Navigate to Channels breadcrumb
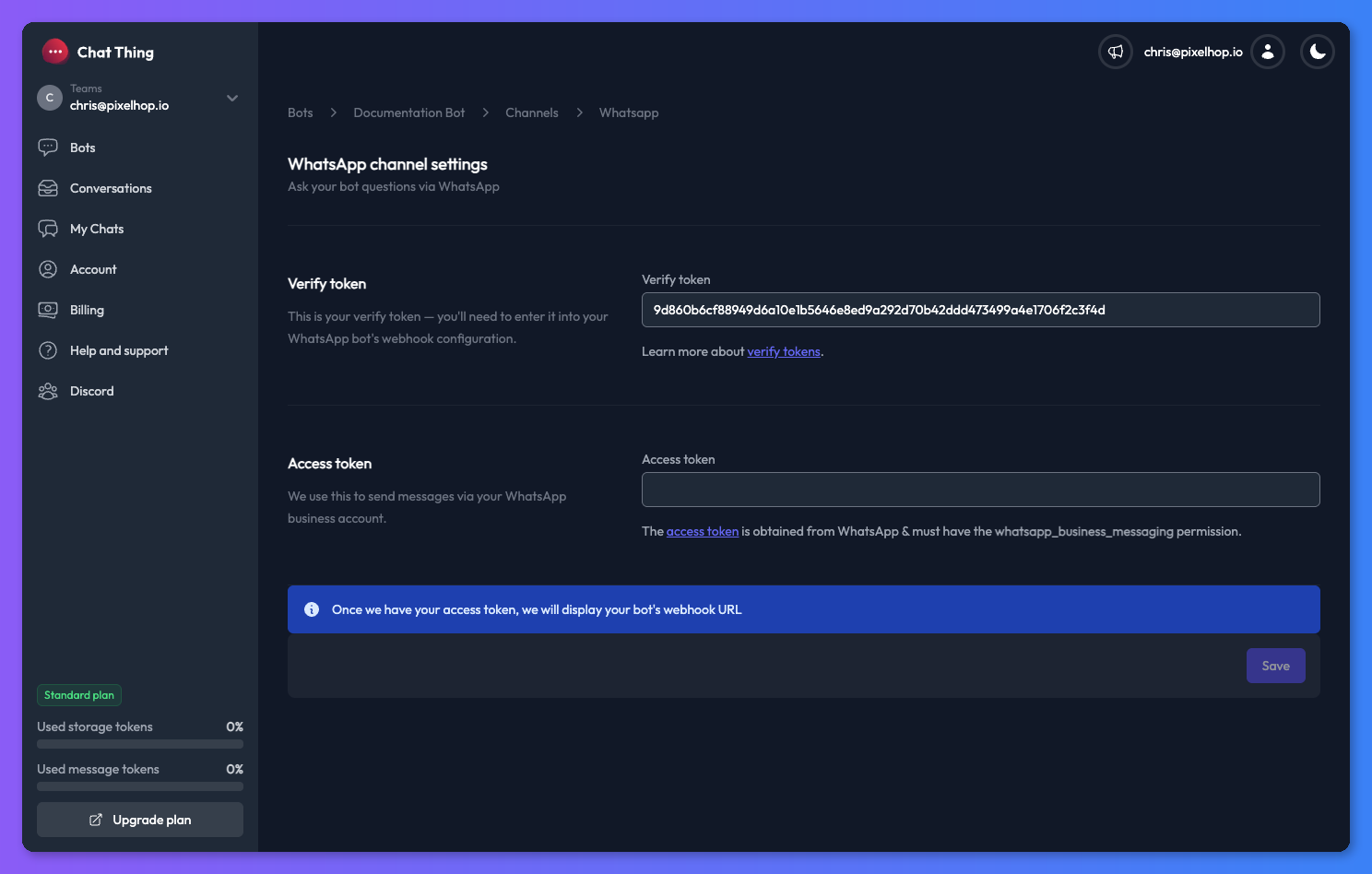 (x=532, y=112)
